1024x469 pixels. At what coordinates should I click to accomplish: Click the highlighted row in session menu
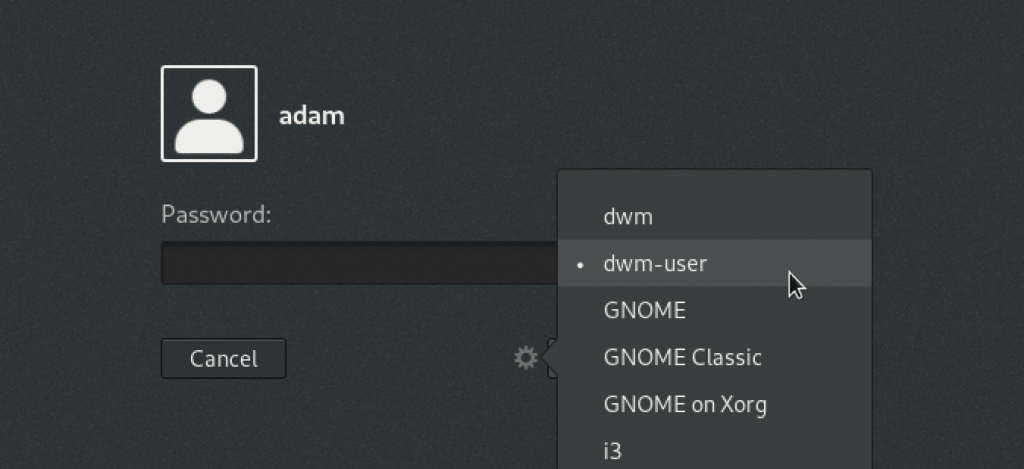click(x=714, y=264)
